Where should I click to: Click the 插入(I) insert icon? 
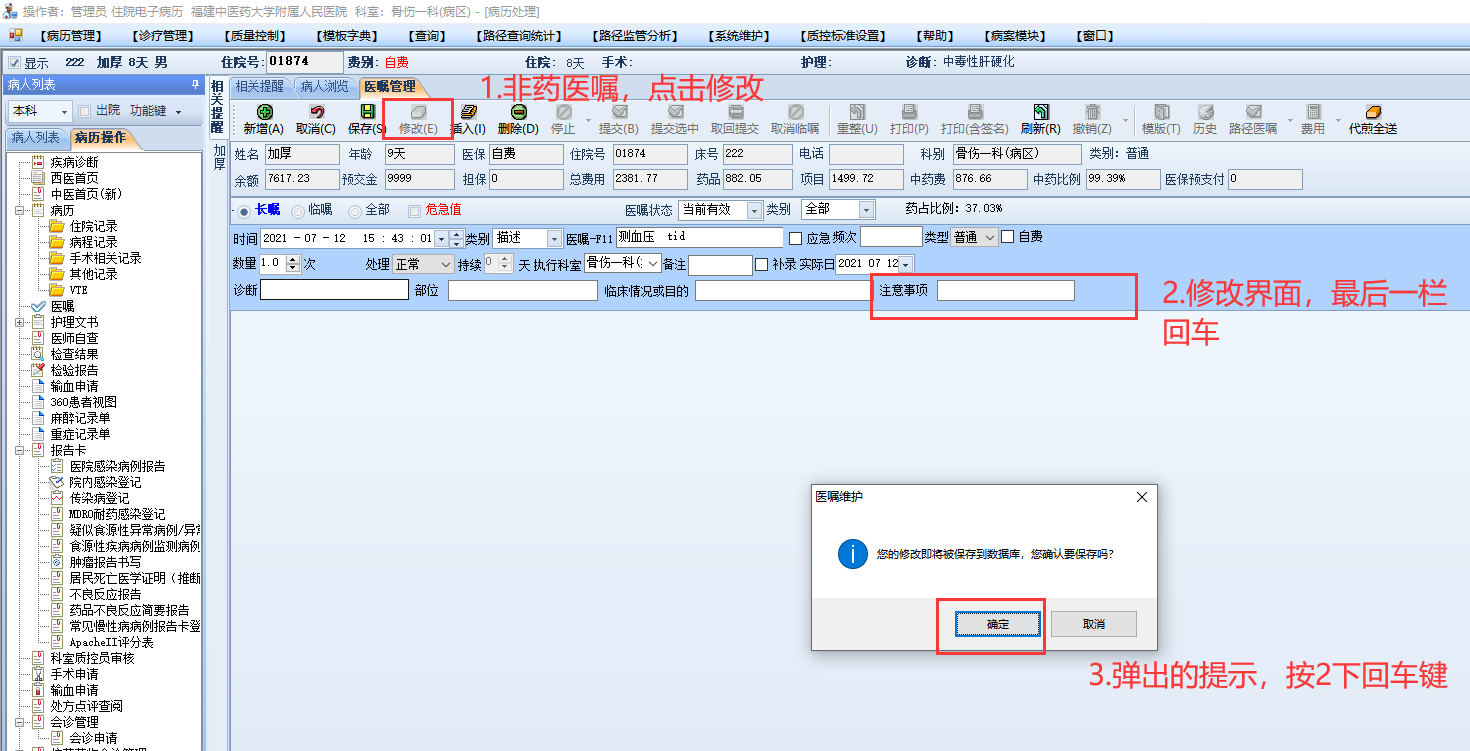coord(468,112)
